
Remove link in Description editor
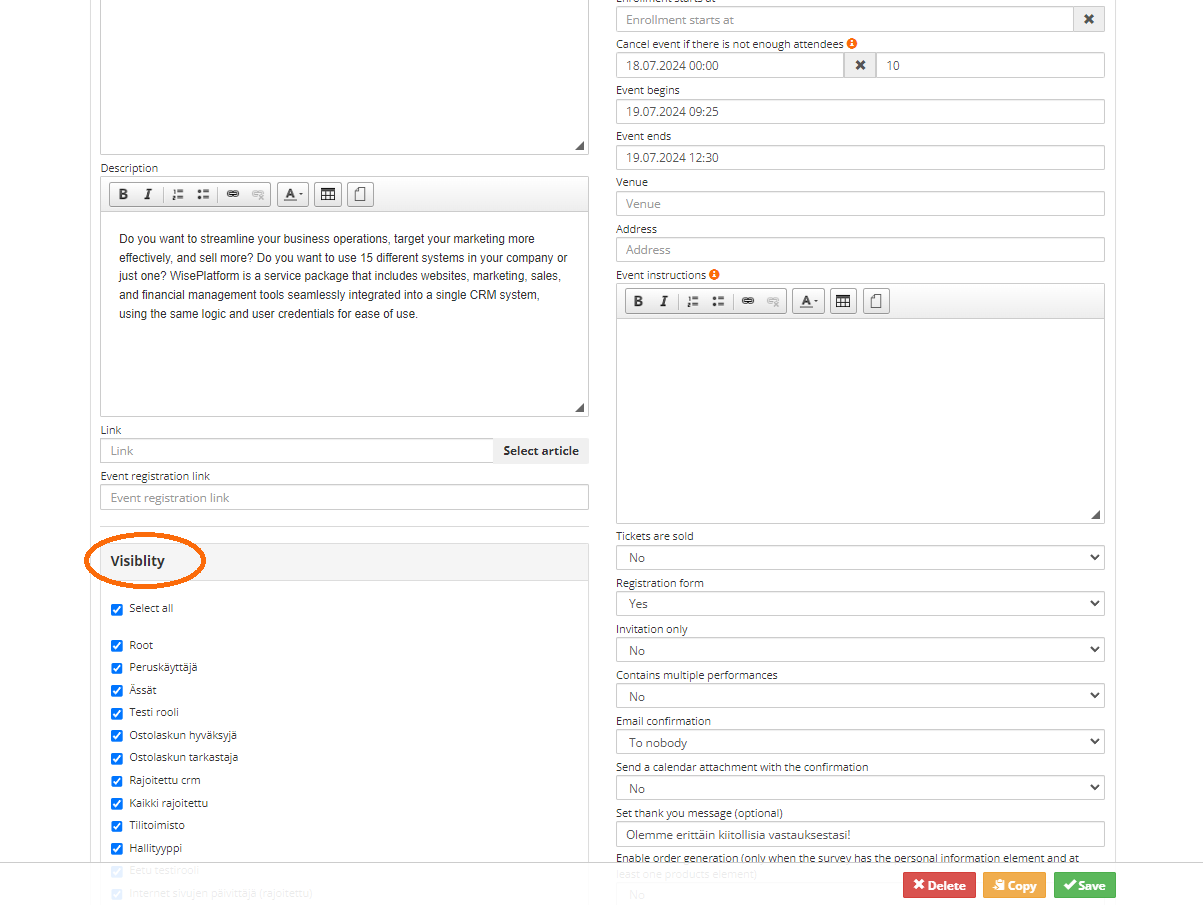[258, 195]
